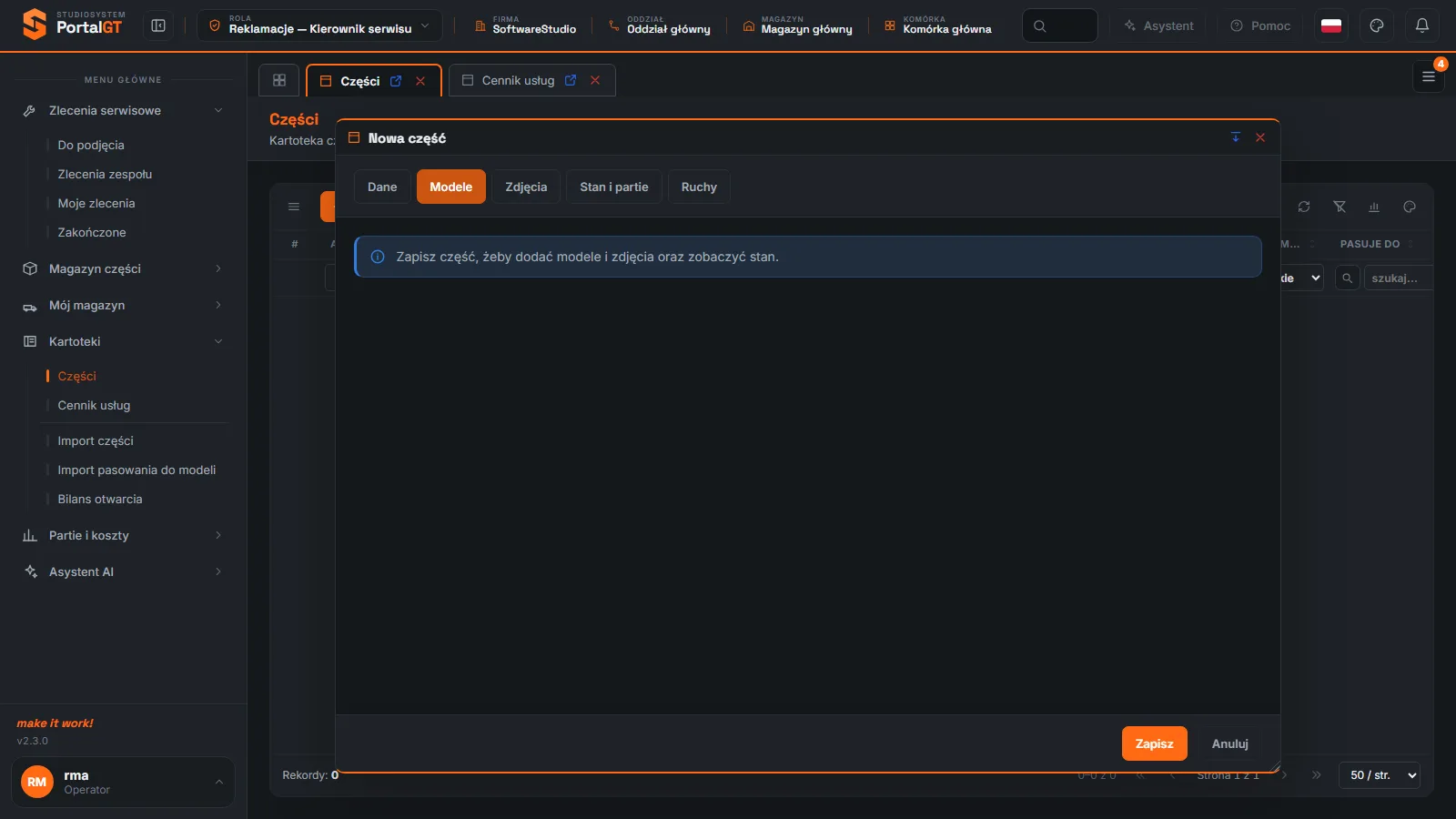Click the global search box
The image size is (1456, 819).
(1060, 25)
